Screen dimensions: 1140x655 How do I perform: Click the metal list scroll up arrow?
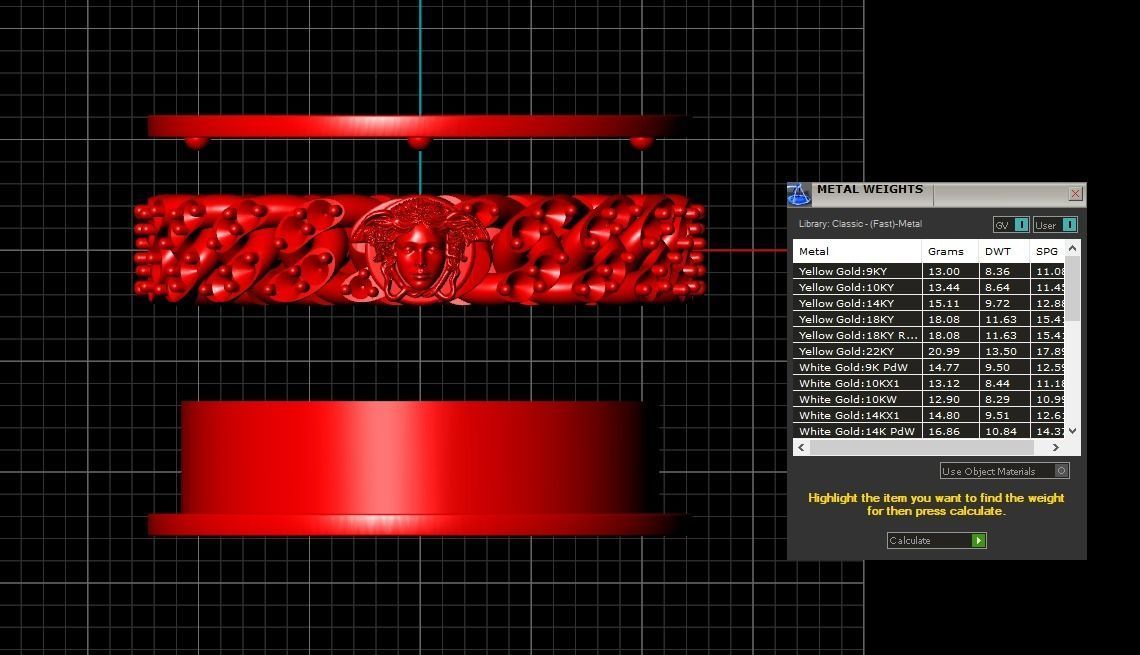tap(1072, 249)
